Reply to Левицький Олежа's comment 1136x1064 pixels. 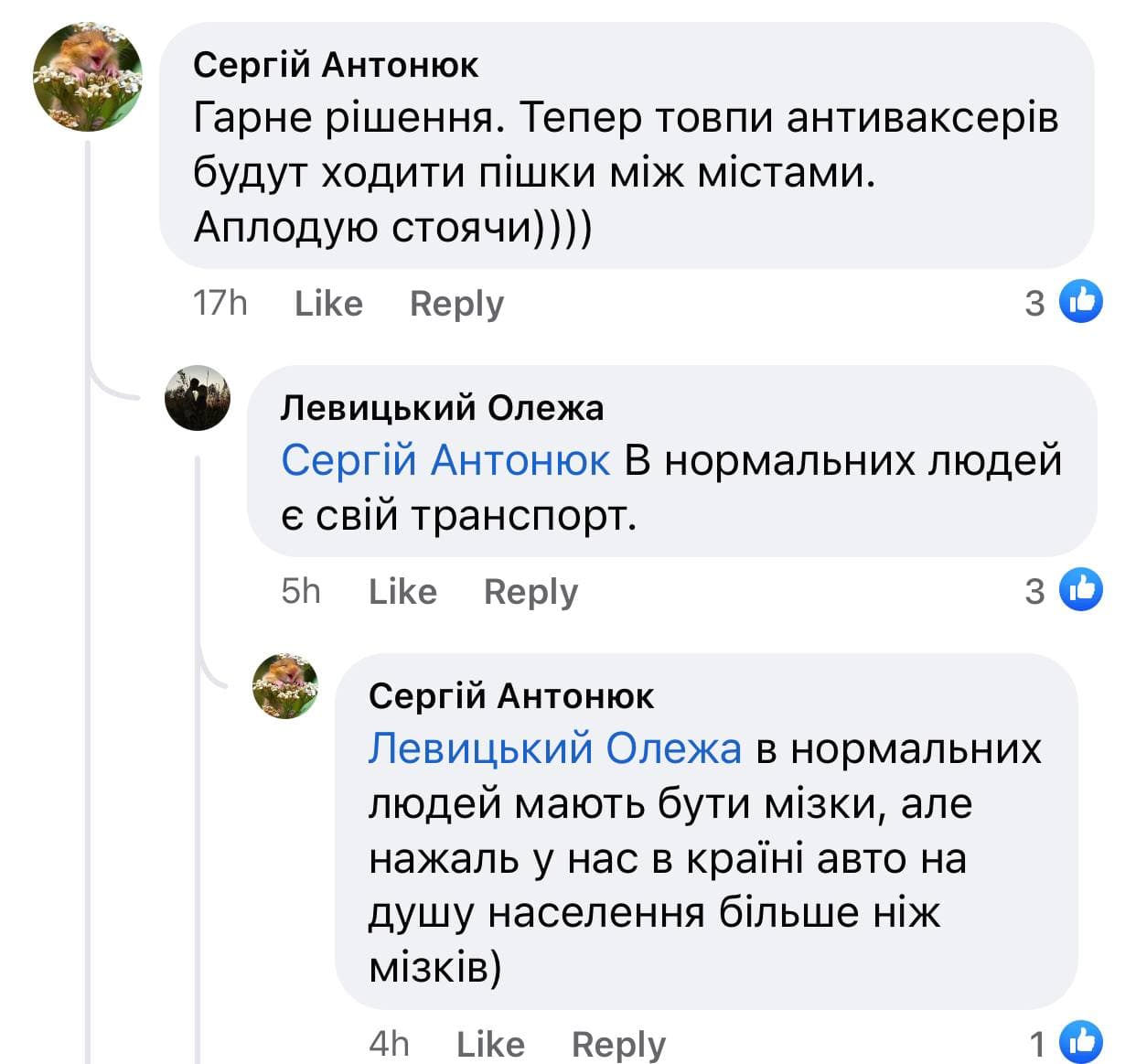pos(530,591)
